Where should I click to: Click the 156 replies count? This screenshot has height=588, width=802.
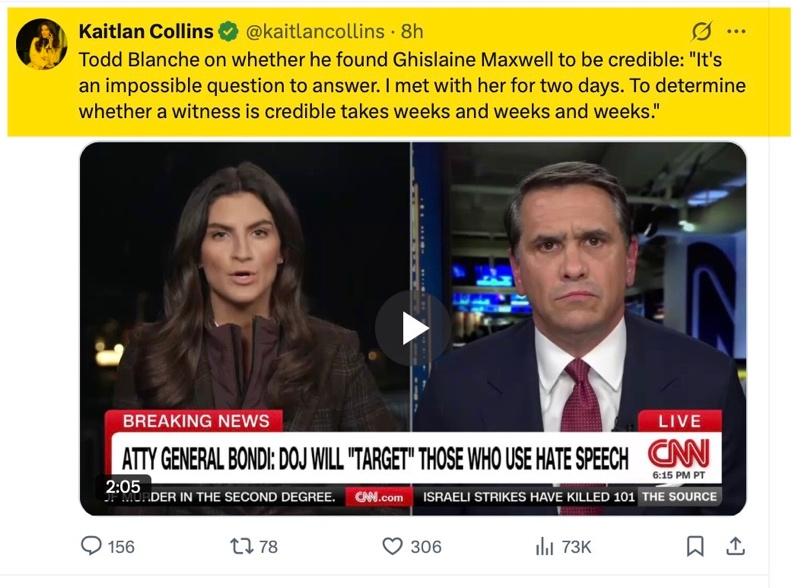pyautogui.click(x=121, y=547)
